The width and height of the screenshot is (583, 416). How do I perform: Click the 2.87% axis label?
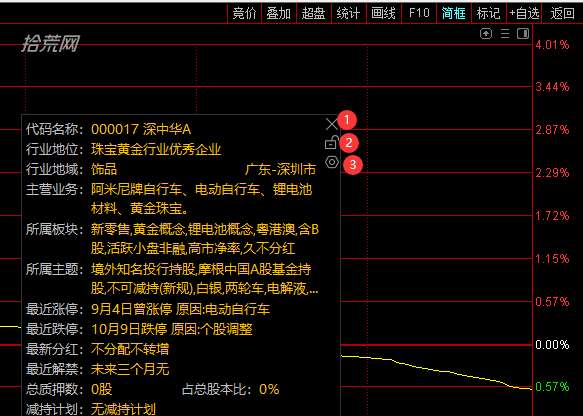point(552,130)
